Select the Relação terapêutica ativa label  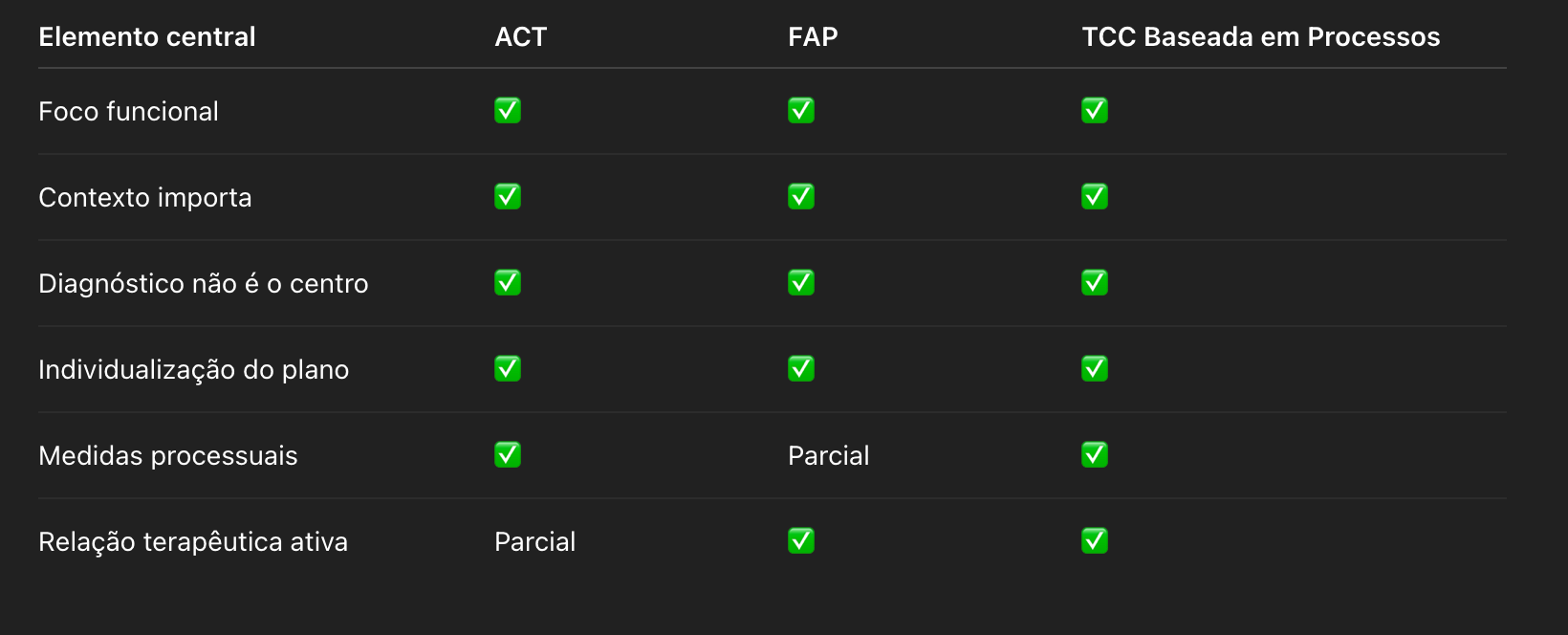(x=193, y=542)
